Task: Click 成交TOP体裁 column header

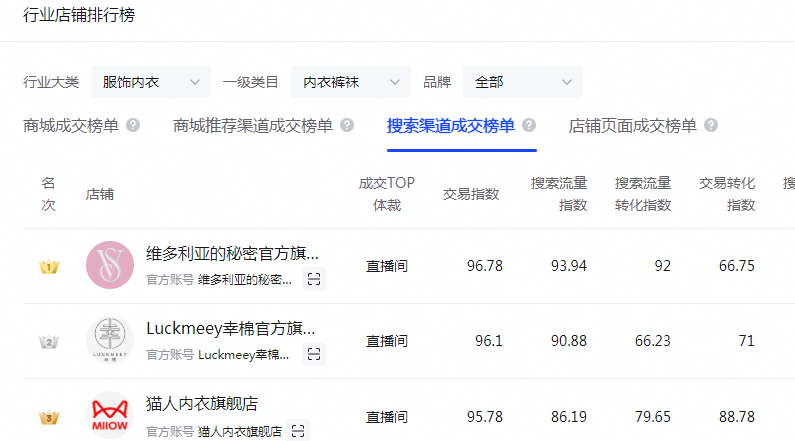Action: (x=387, y=194)
